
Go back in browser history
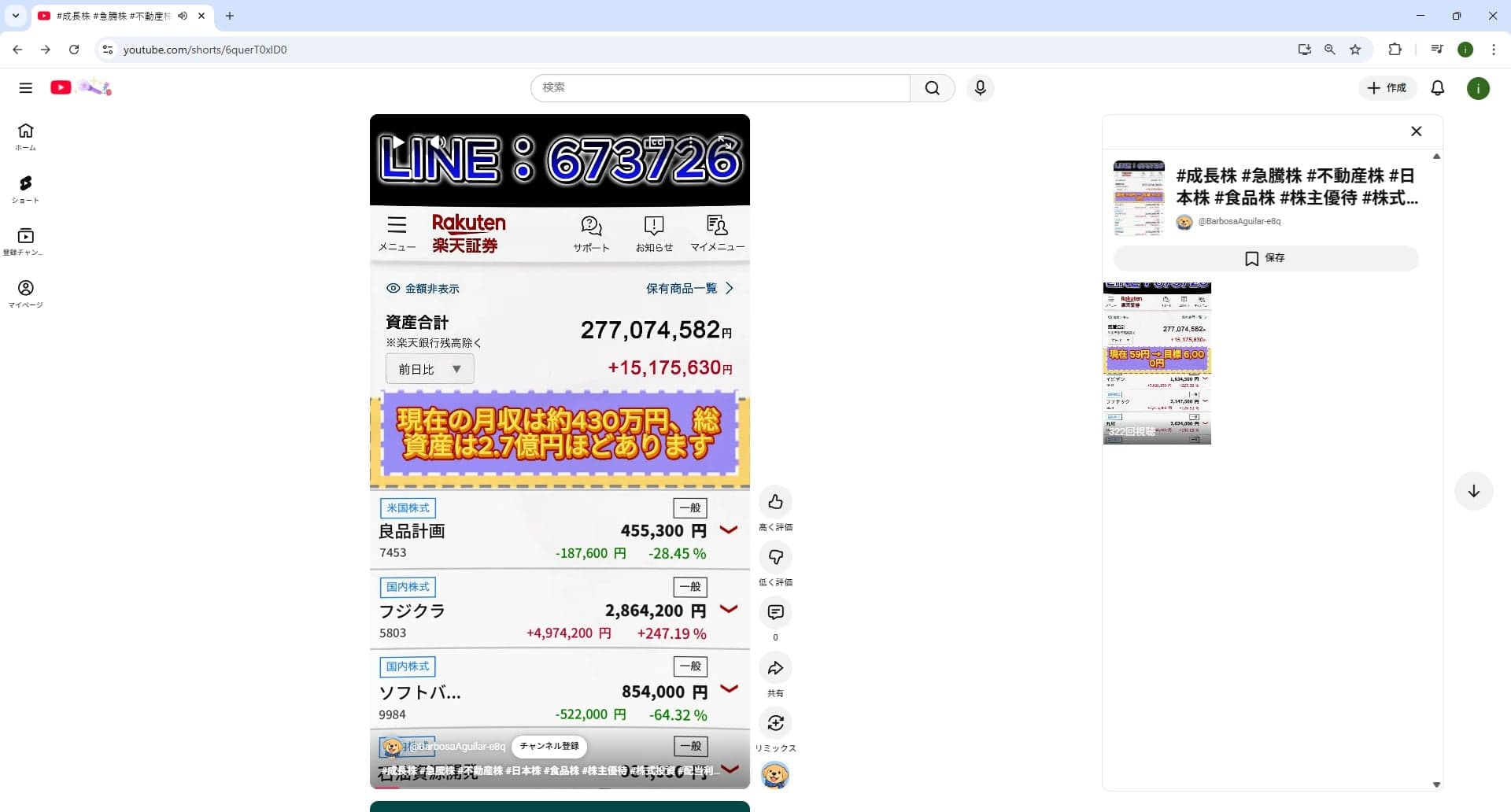coord(17,50)
